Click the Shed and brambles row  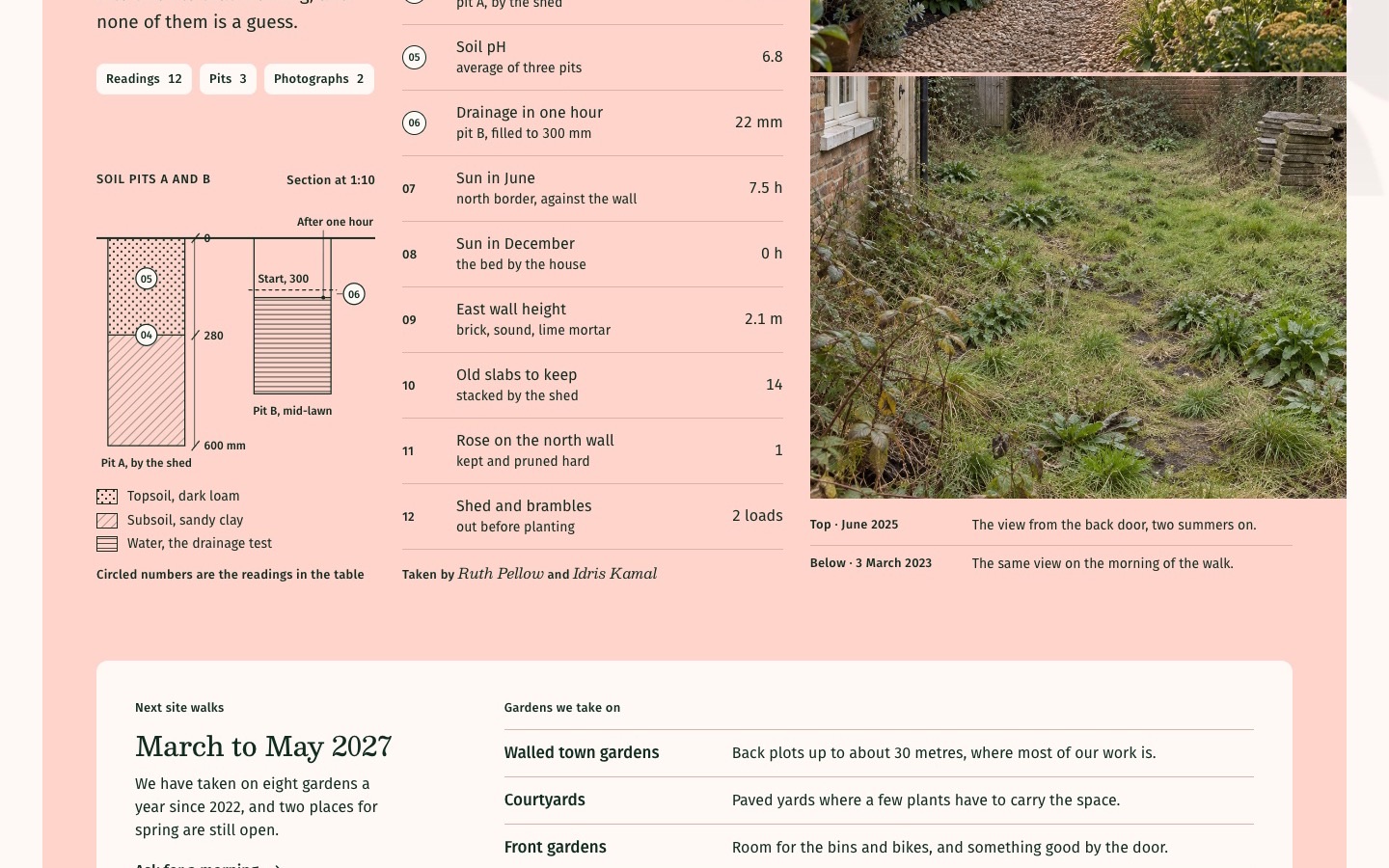click(x=592, y=516)
